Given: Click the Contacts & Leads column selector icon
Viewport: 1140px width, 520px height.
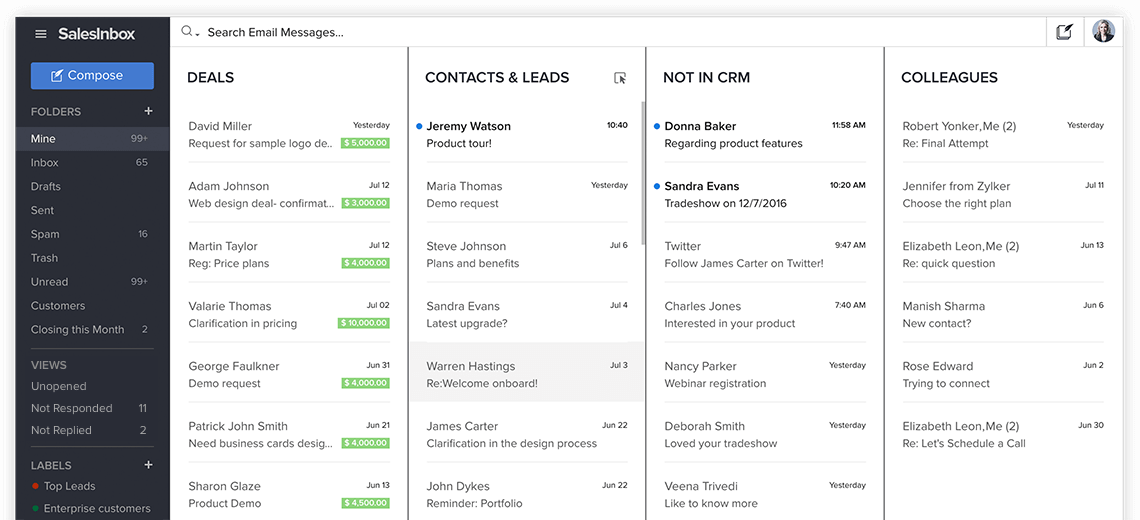Looking at the screenshot, I should [620, 78].
